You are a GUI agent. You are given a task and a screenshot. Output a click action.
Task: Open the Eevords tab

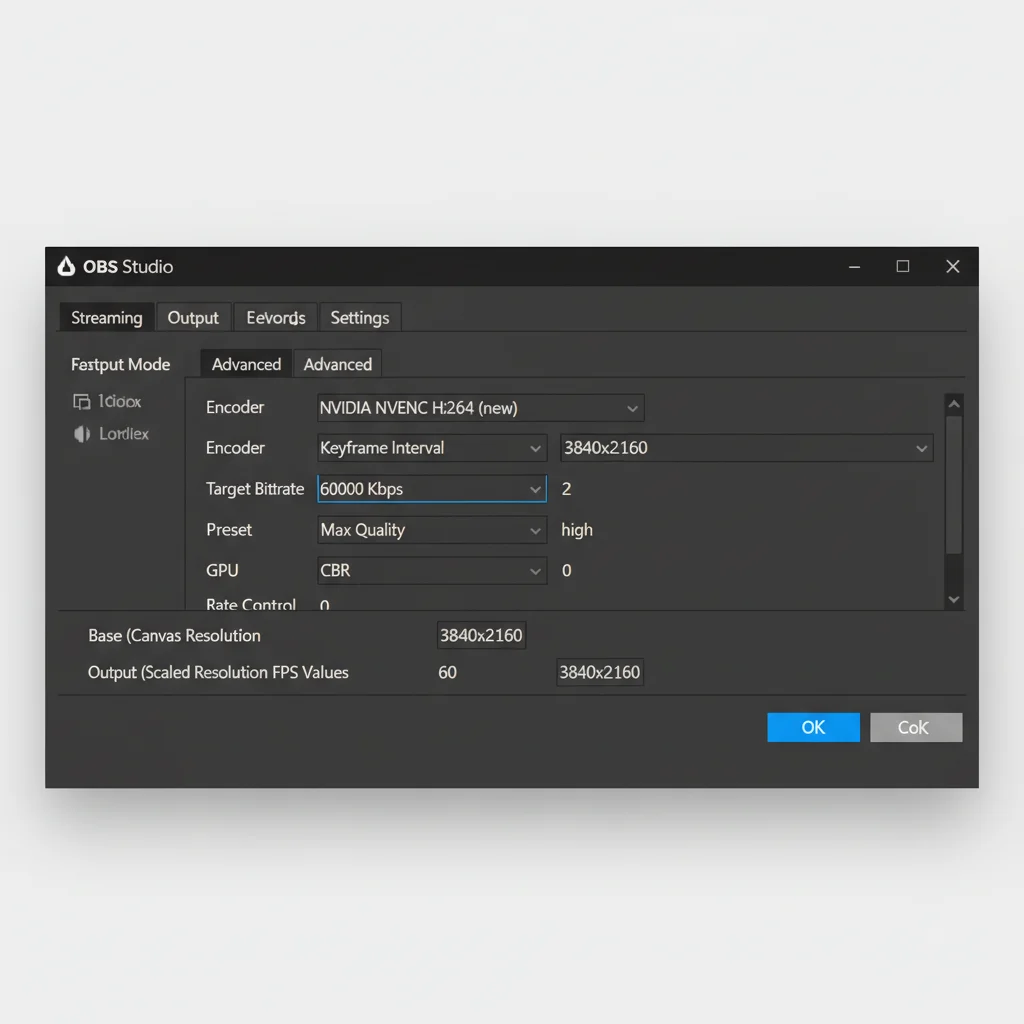tap(276, 317)
